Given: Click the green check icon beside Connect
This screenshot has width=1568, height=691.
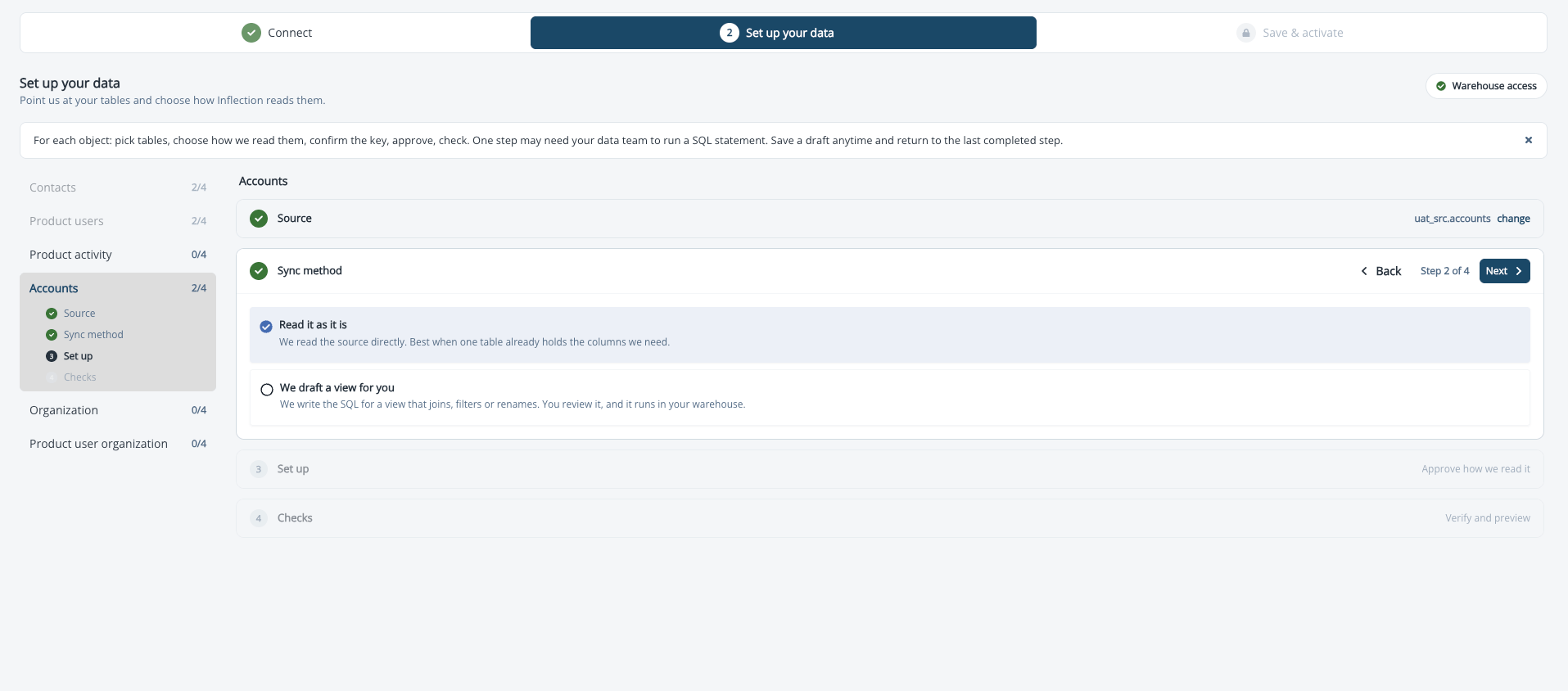Looking at the screenshot, I should click(251, 33).
